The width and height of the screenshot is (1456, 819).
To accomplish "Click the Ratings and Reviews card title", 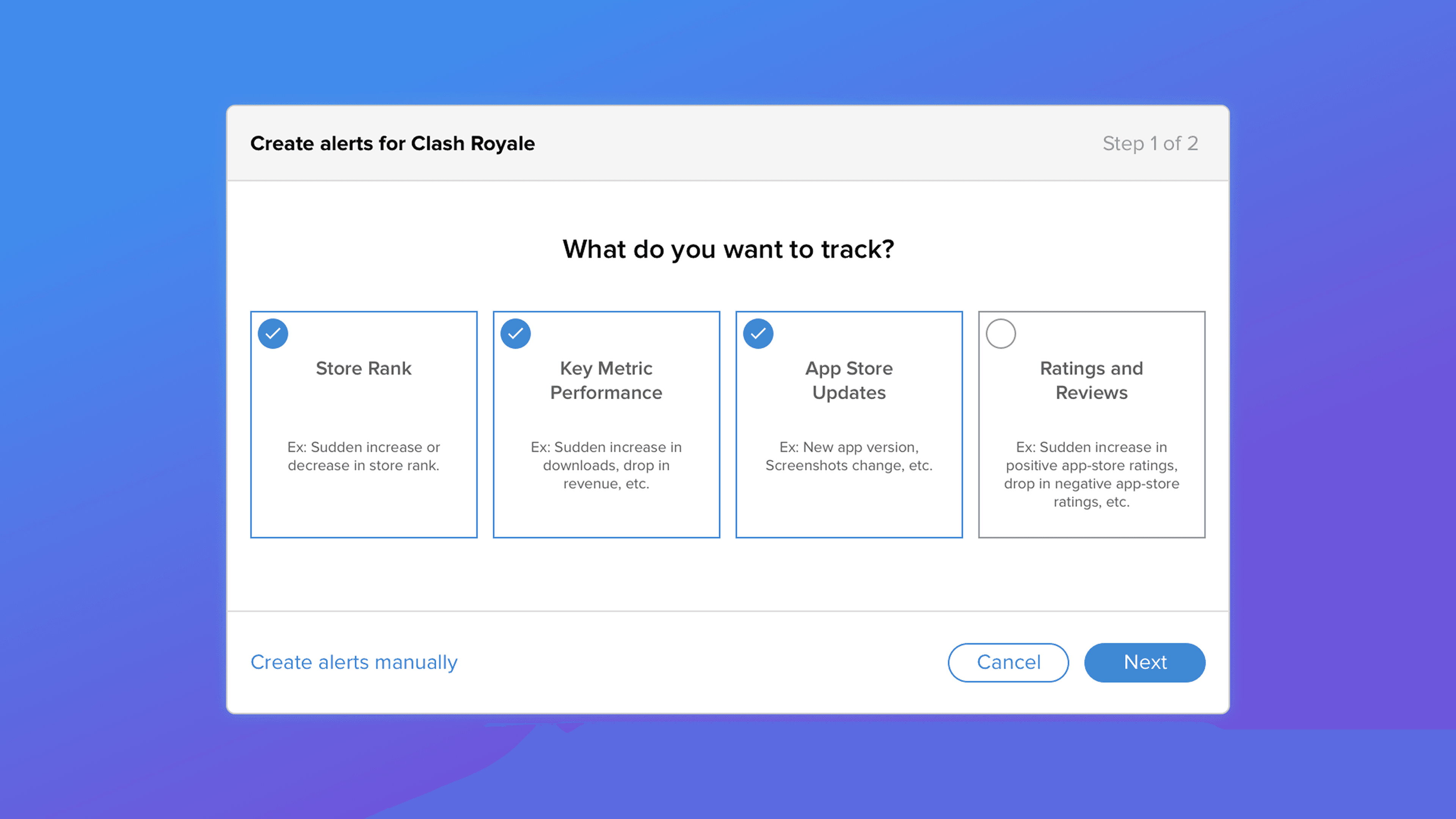I will pyautogui.click(x=1091, y=380).
